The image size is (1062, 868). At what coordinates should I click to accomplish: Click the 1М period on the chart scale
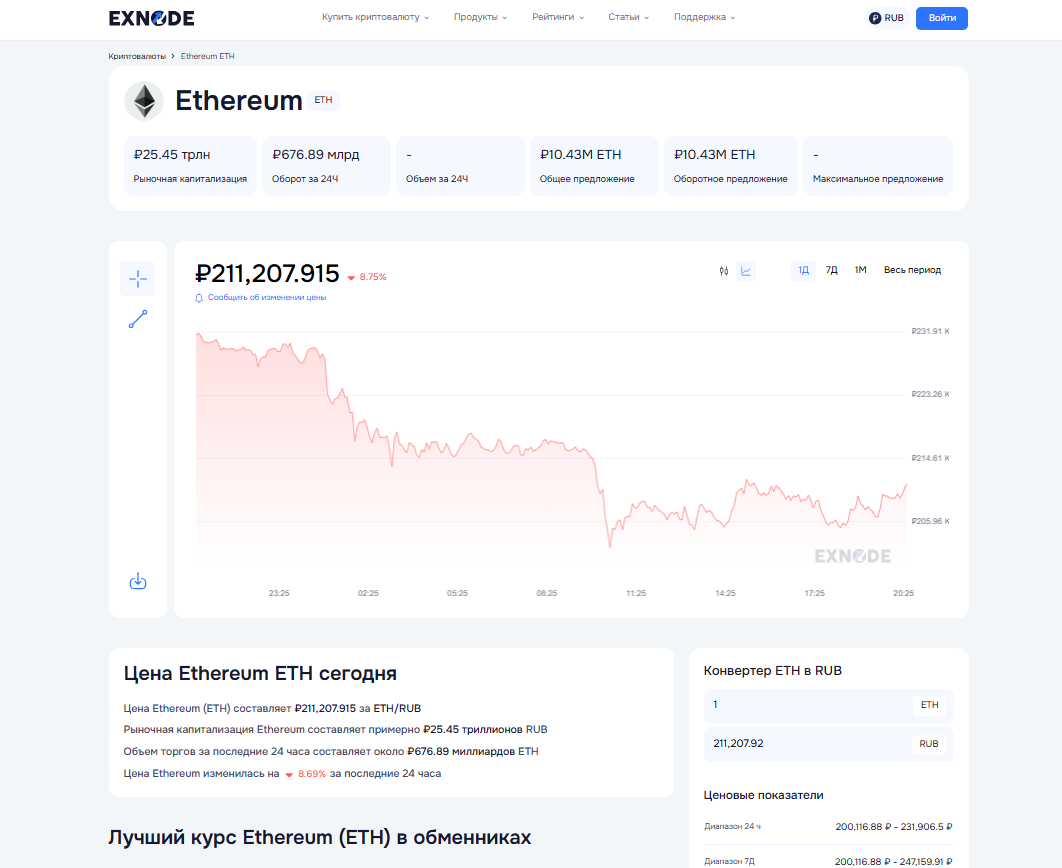click(859, 270)
